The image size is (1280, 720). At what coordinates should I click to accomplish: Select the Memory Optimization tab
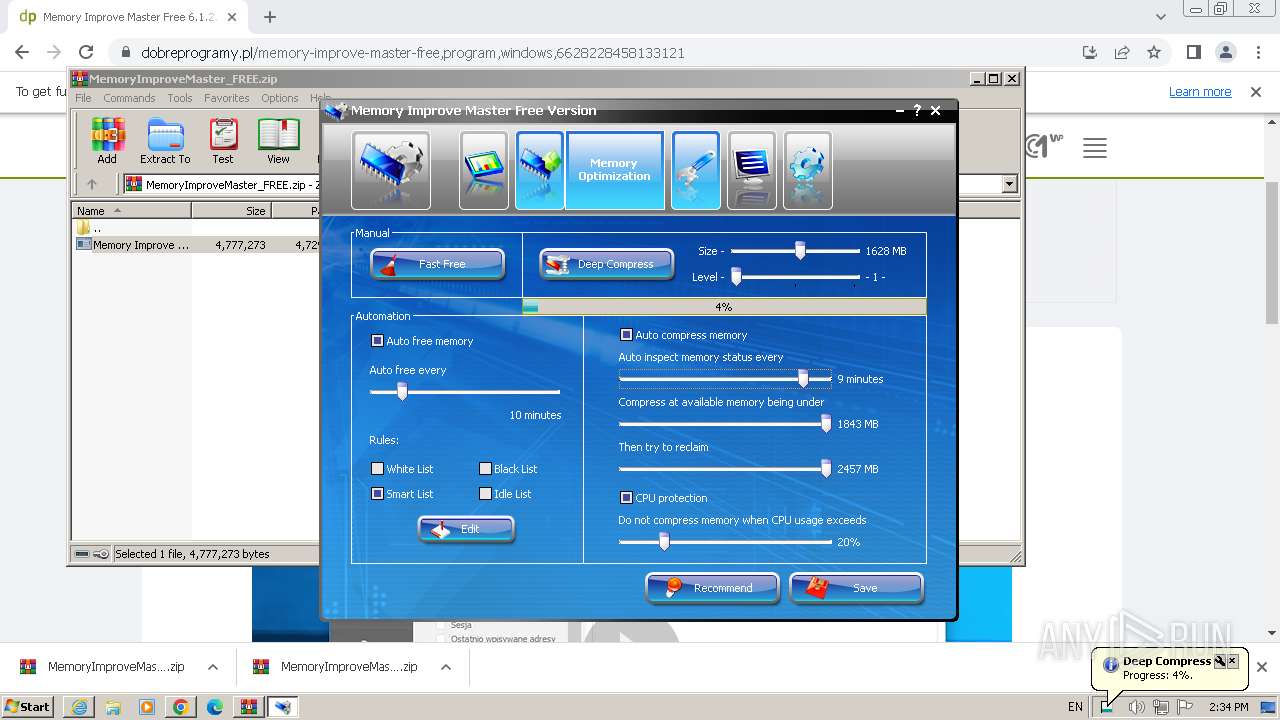614,170
